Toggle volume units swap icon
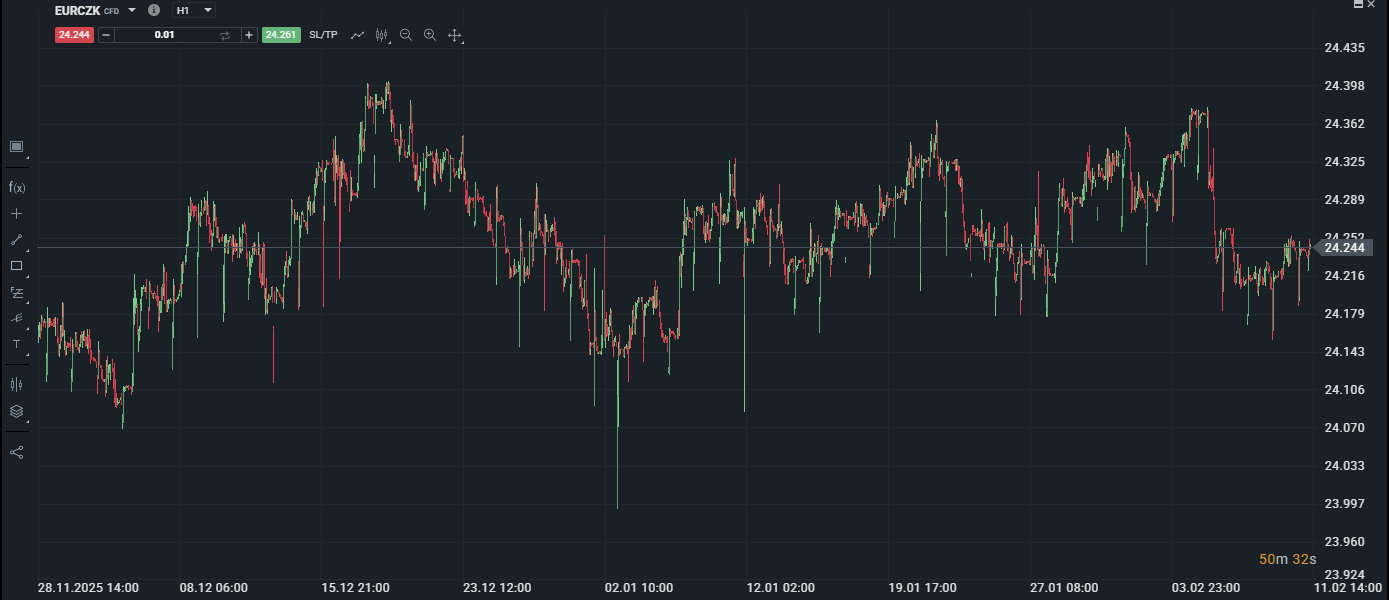 tap(225, 35)
